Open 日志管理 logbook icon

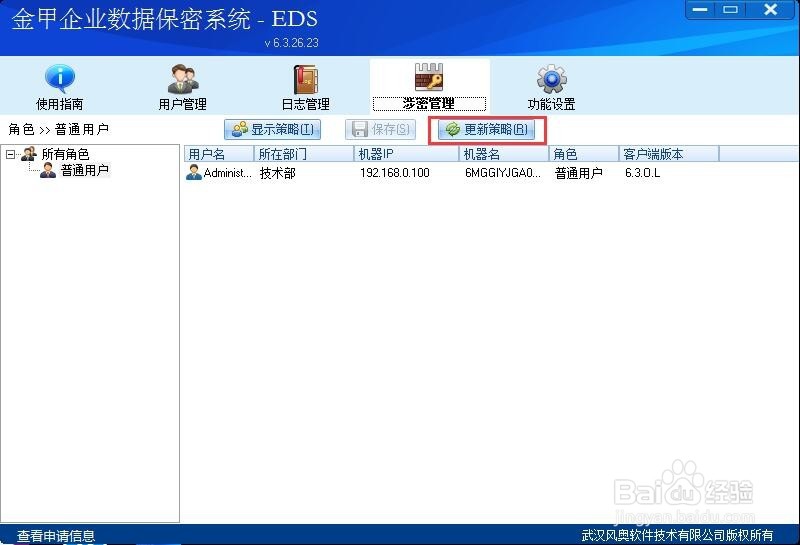coord(306,80)
